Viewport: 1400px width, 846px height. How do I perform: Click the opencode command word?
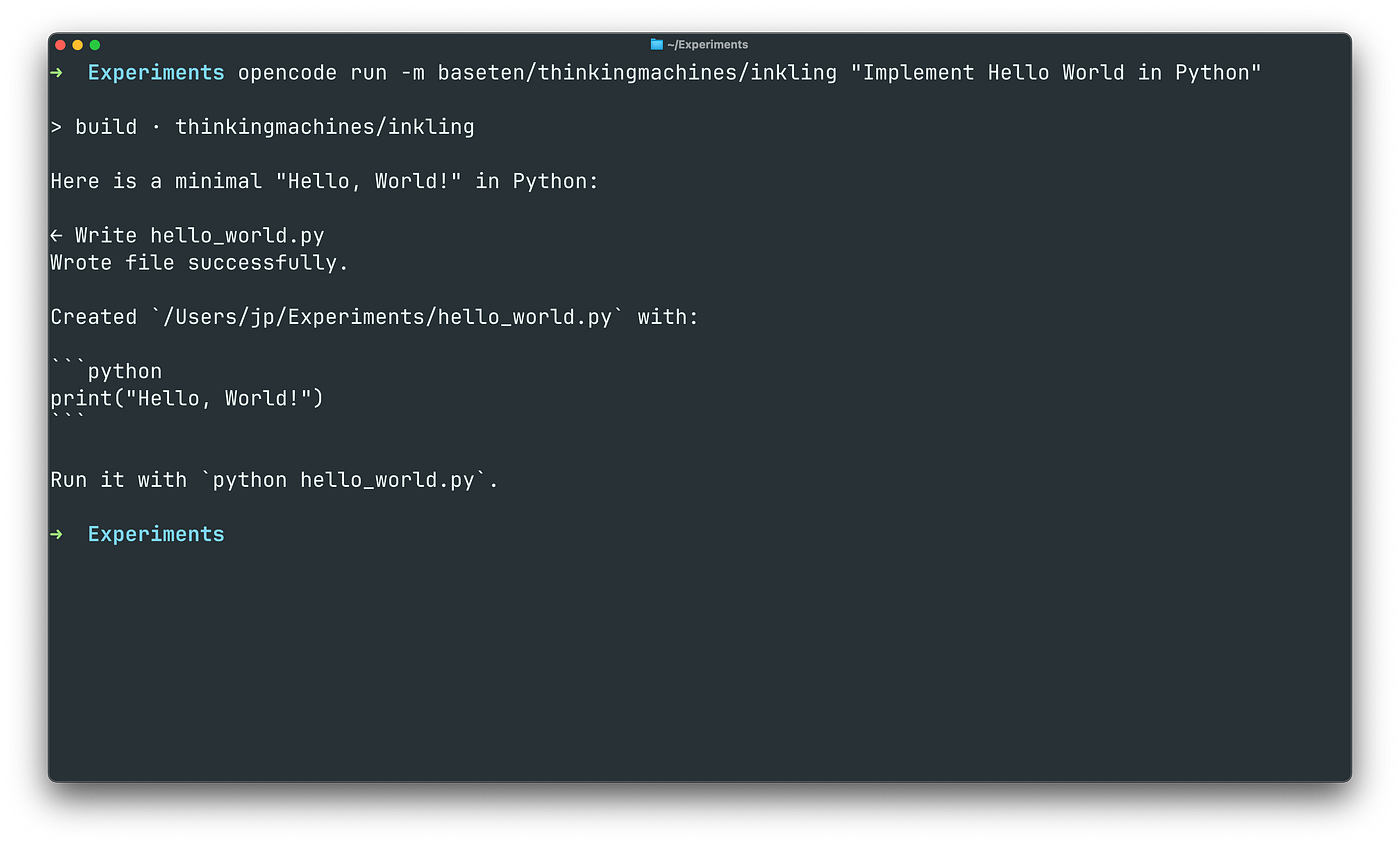coord(287,73)
